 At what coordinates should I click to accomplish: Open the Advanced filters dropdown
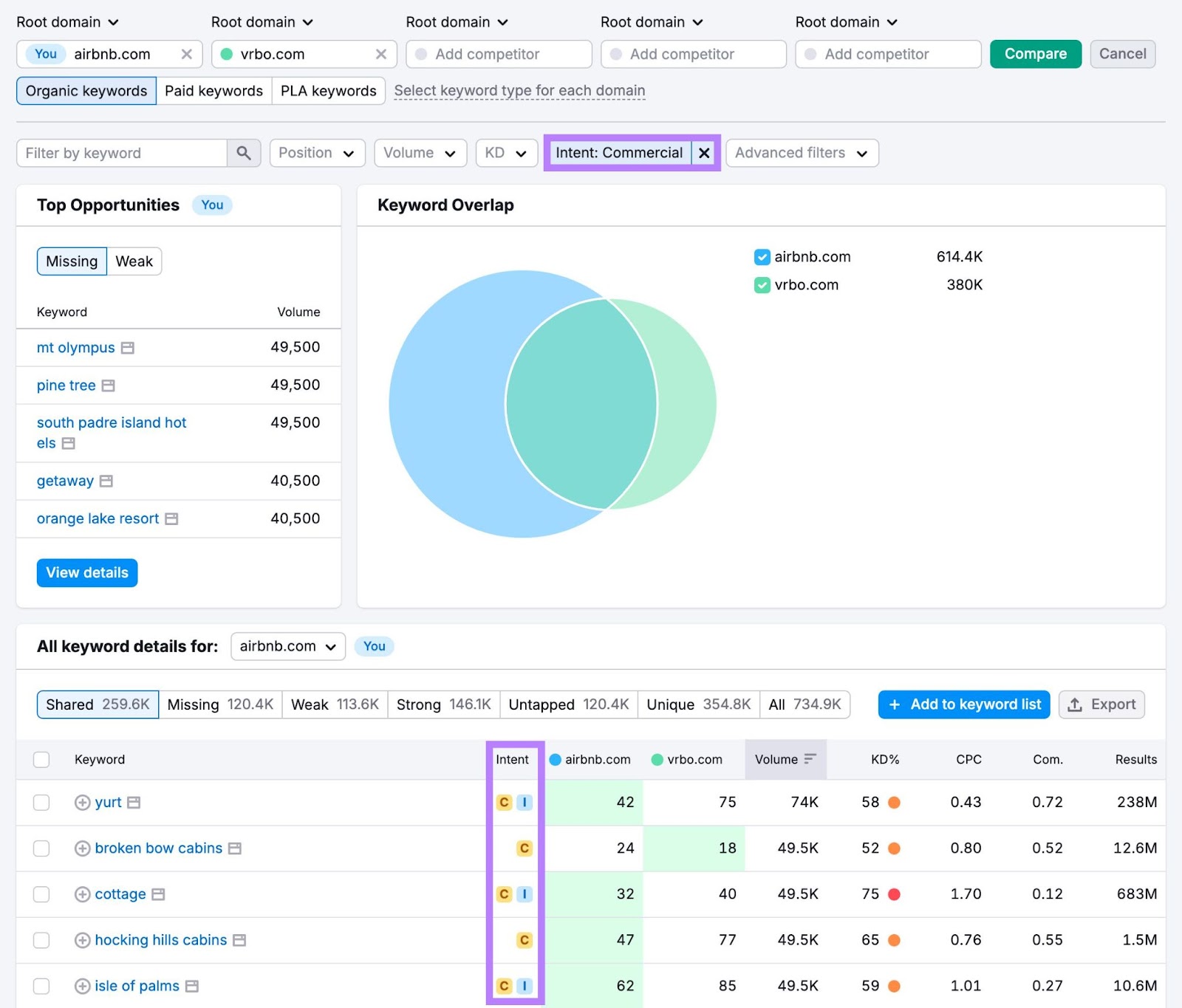click(x=801, y=153)
